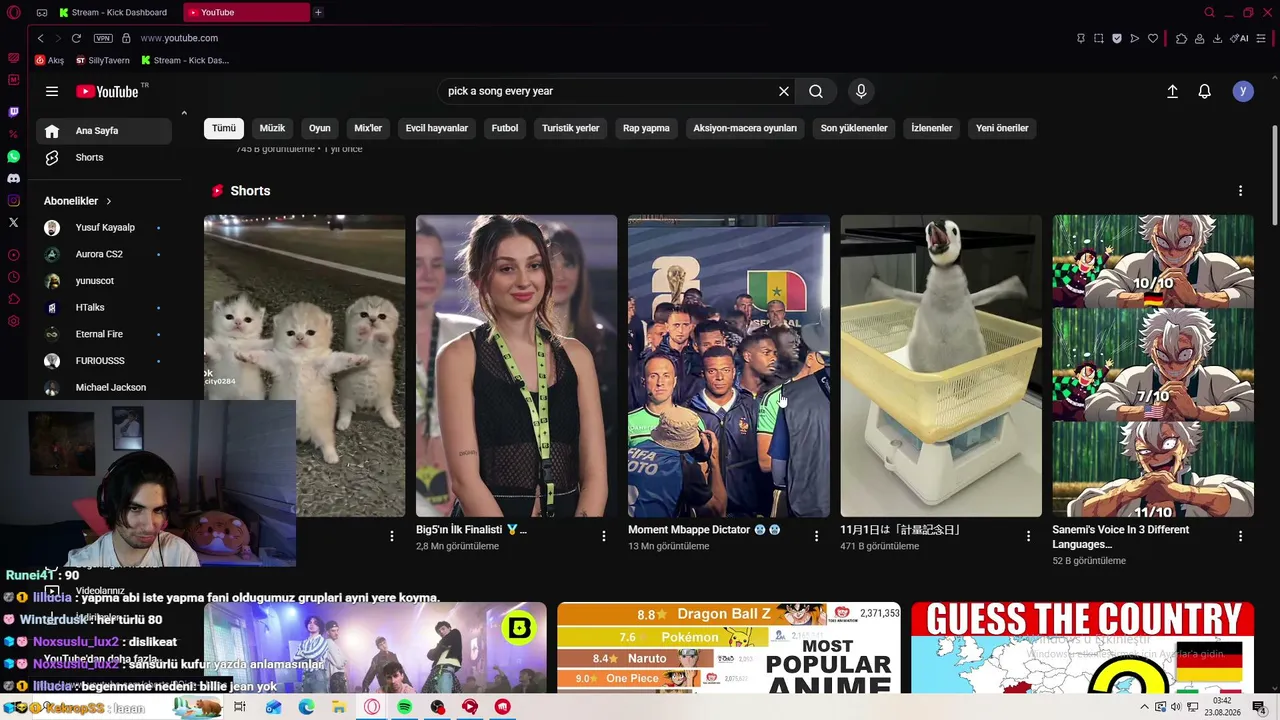Open WhatsApp in the Opera sidebar
The image size is (1280, 720).
click(x=13, y=157)
